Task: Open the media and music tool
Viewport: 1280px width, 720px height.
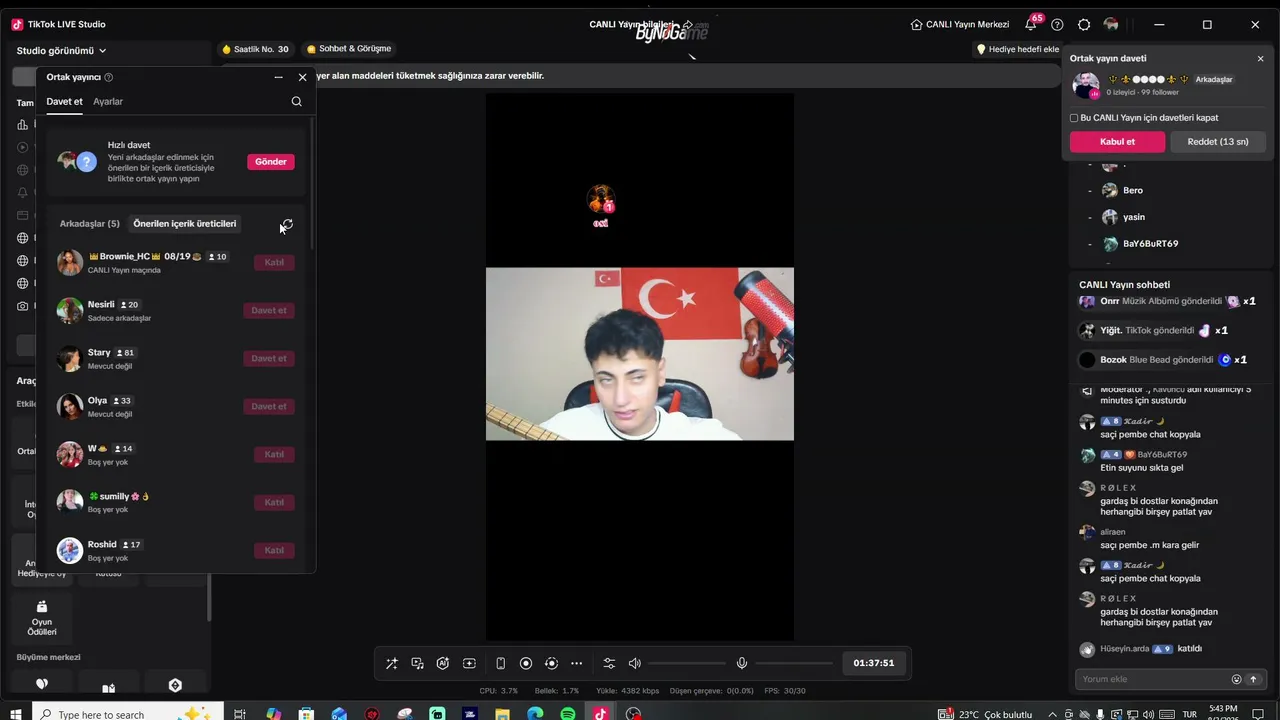Action: (x=418, y=663)
